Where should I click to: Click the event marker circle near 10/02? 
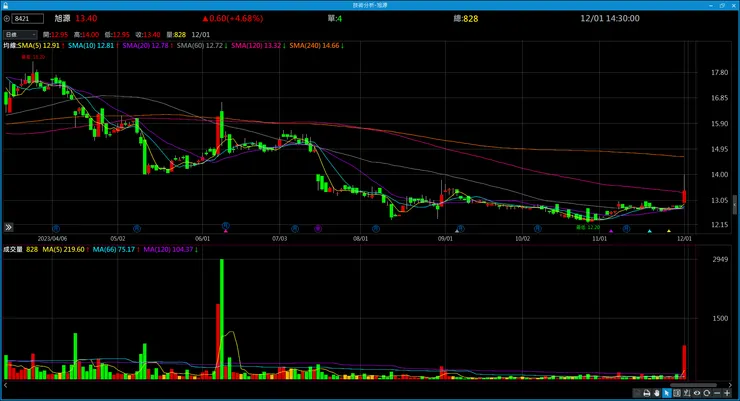point(538,228)
